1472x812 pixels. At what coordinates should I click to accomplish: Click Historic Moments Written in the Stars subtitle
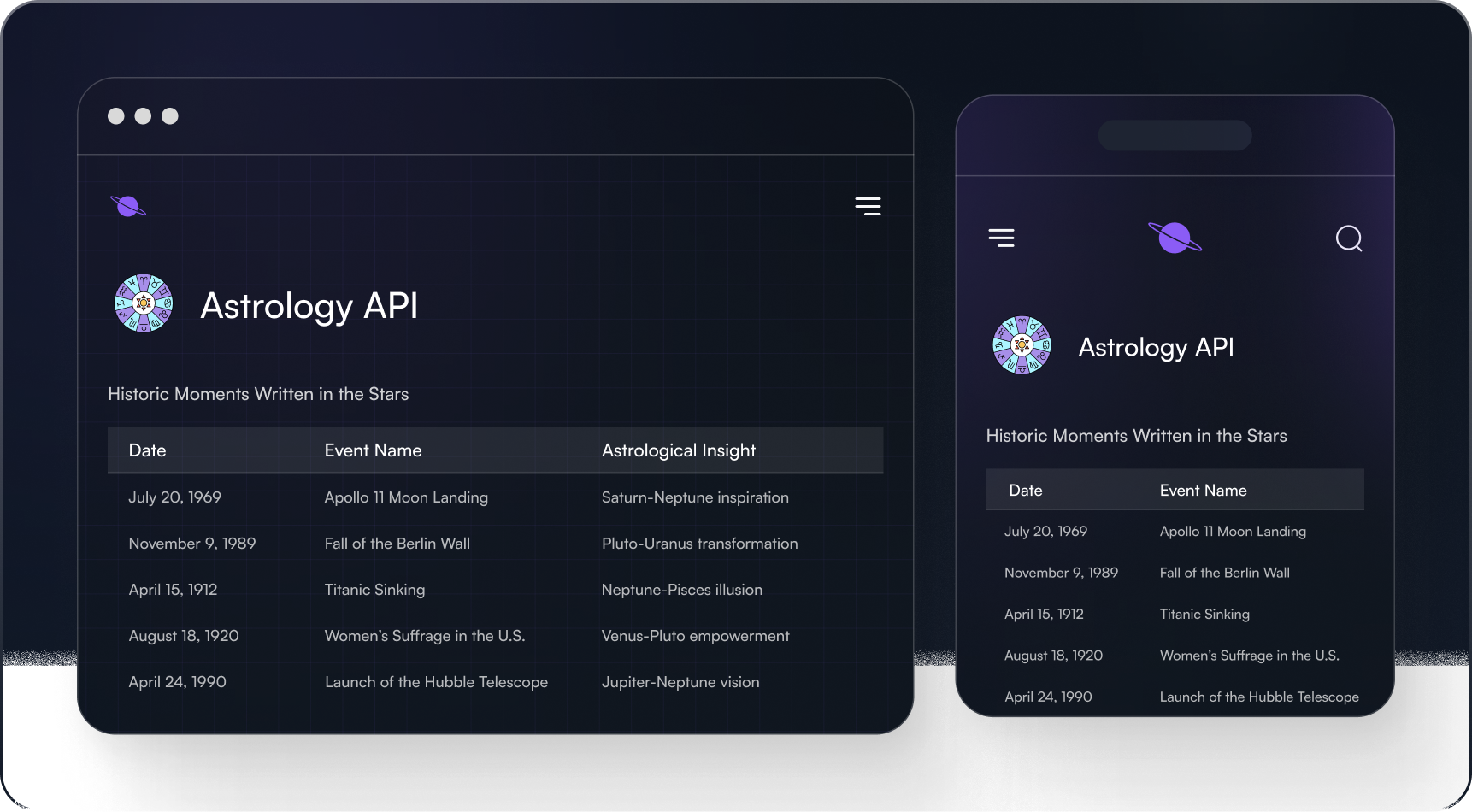[x=258, y=394]
